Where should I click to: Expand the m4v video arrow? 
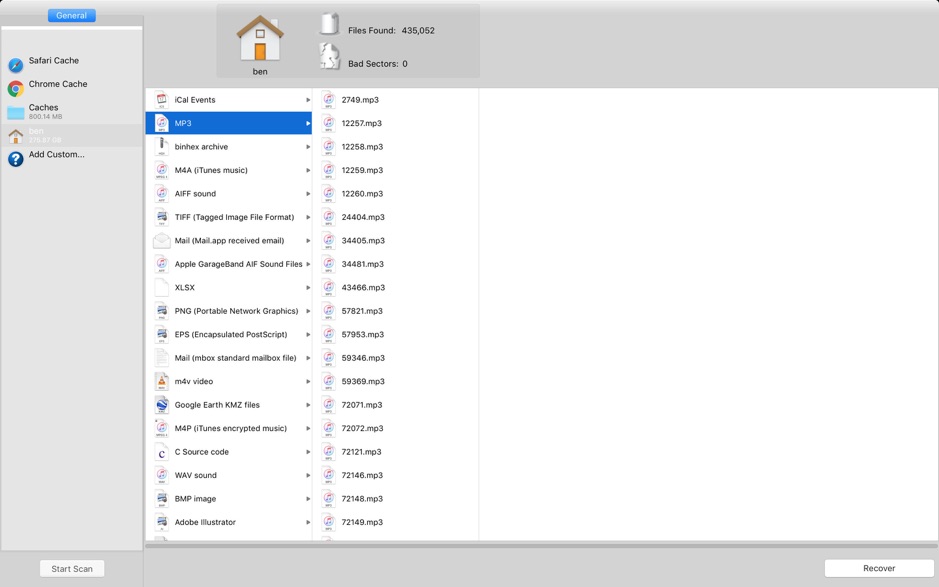coord(308,382)
